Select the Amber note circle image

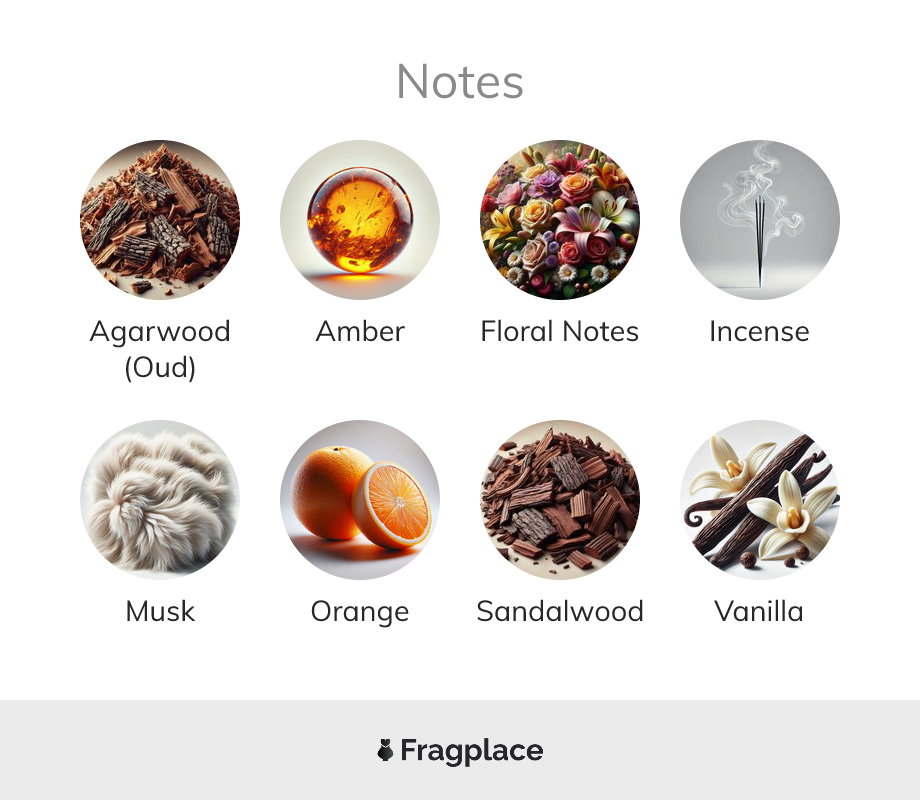[360, 220]
